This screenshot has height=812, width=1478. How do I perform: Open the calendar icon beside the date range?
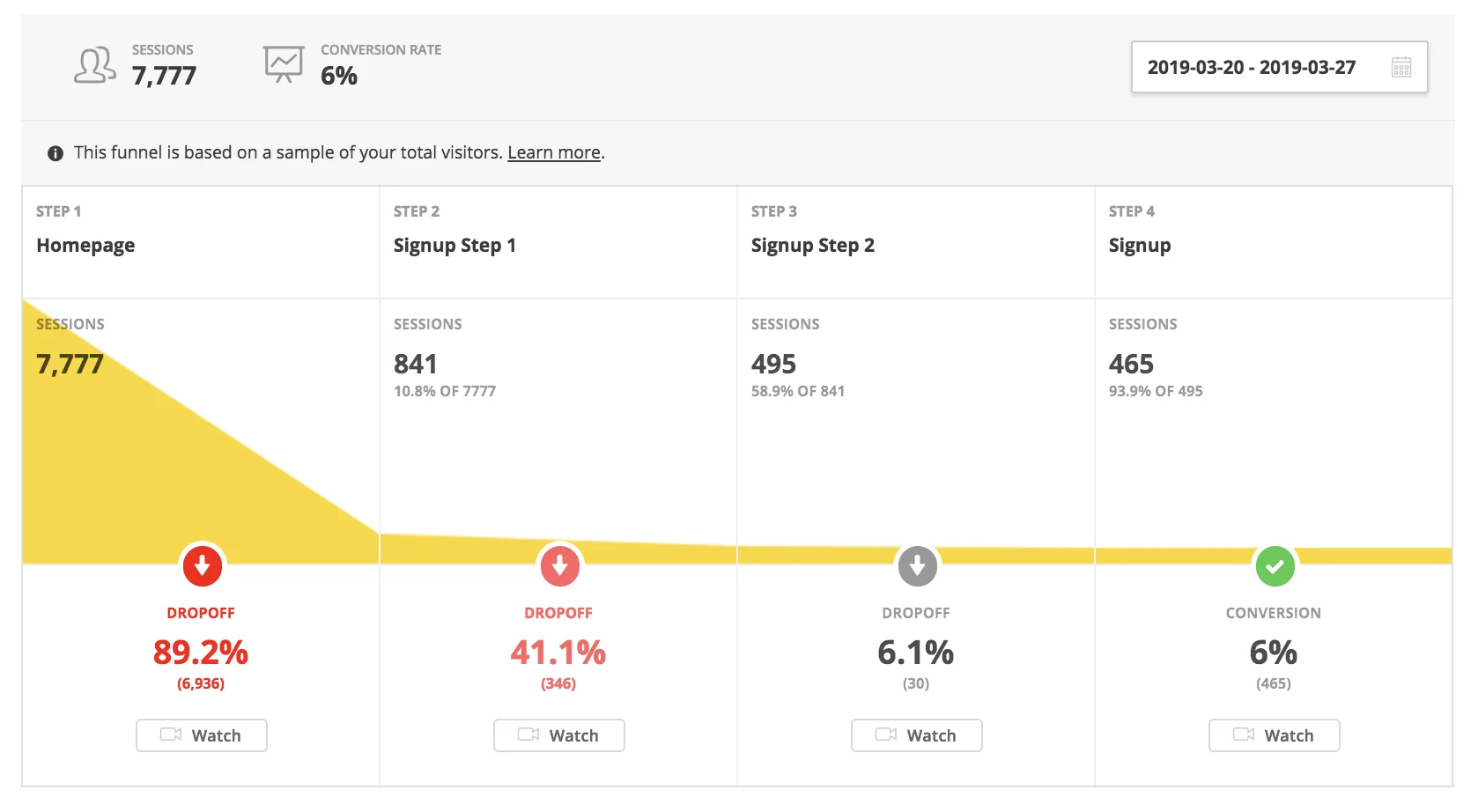point(1401,67)
